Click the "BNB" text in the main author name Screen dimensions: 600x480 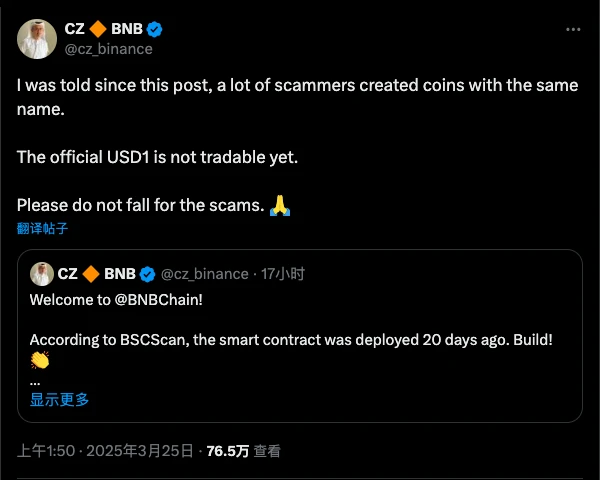point(126,29)
